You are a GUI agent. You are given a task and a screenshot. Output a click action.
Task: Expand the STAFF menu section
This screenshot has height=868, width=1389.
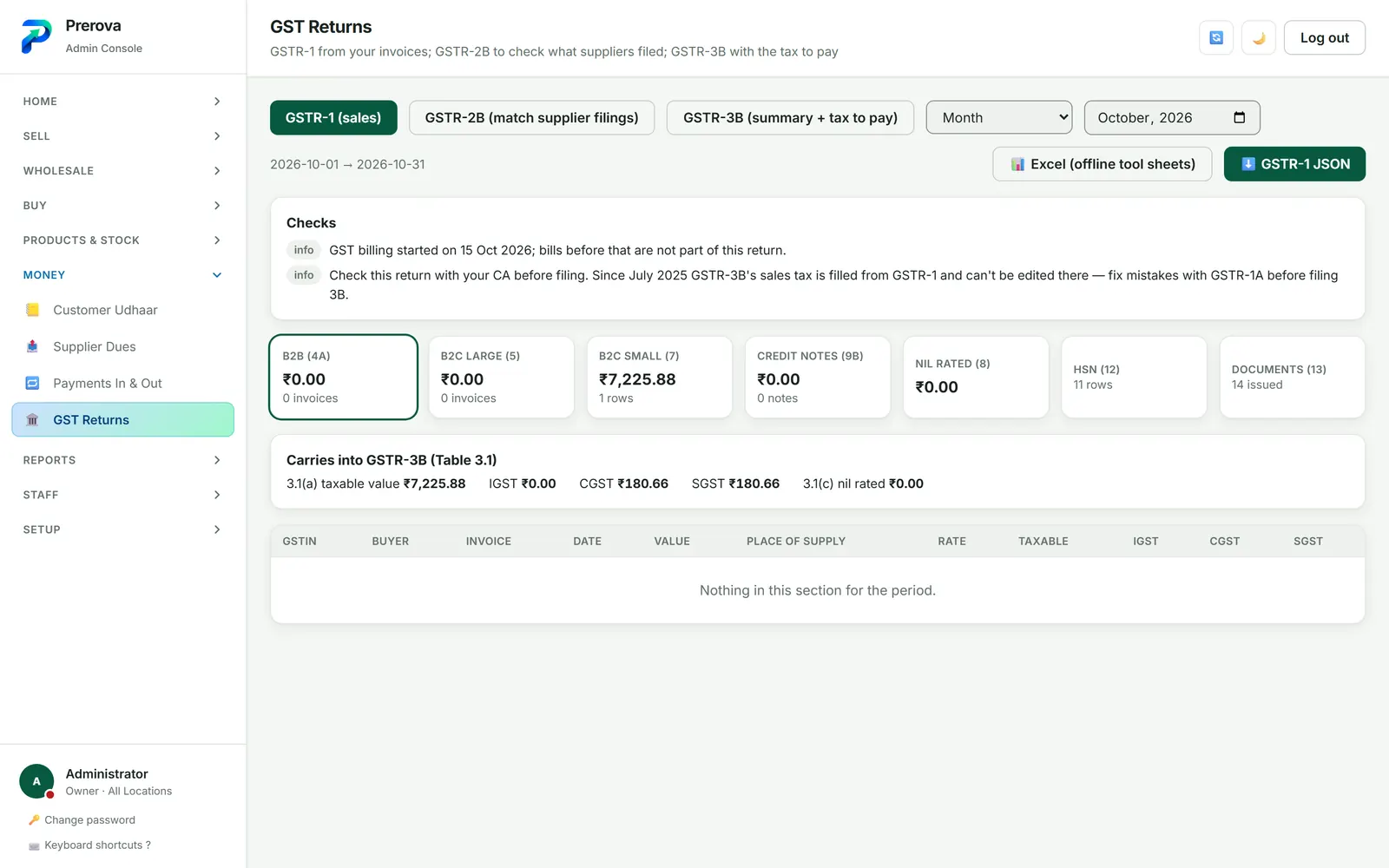122,495
